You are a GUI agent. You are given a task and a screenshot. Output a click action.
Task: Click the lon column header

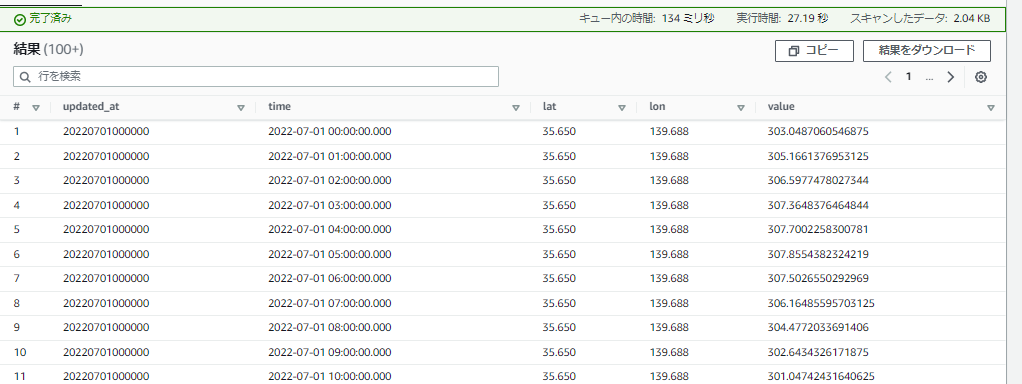pos(657,107)
